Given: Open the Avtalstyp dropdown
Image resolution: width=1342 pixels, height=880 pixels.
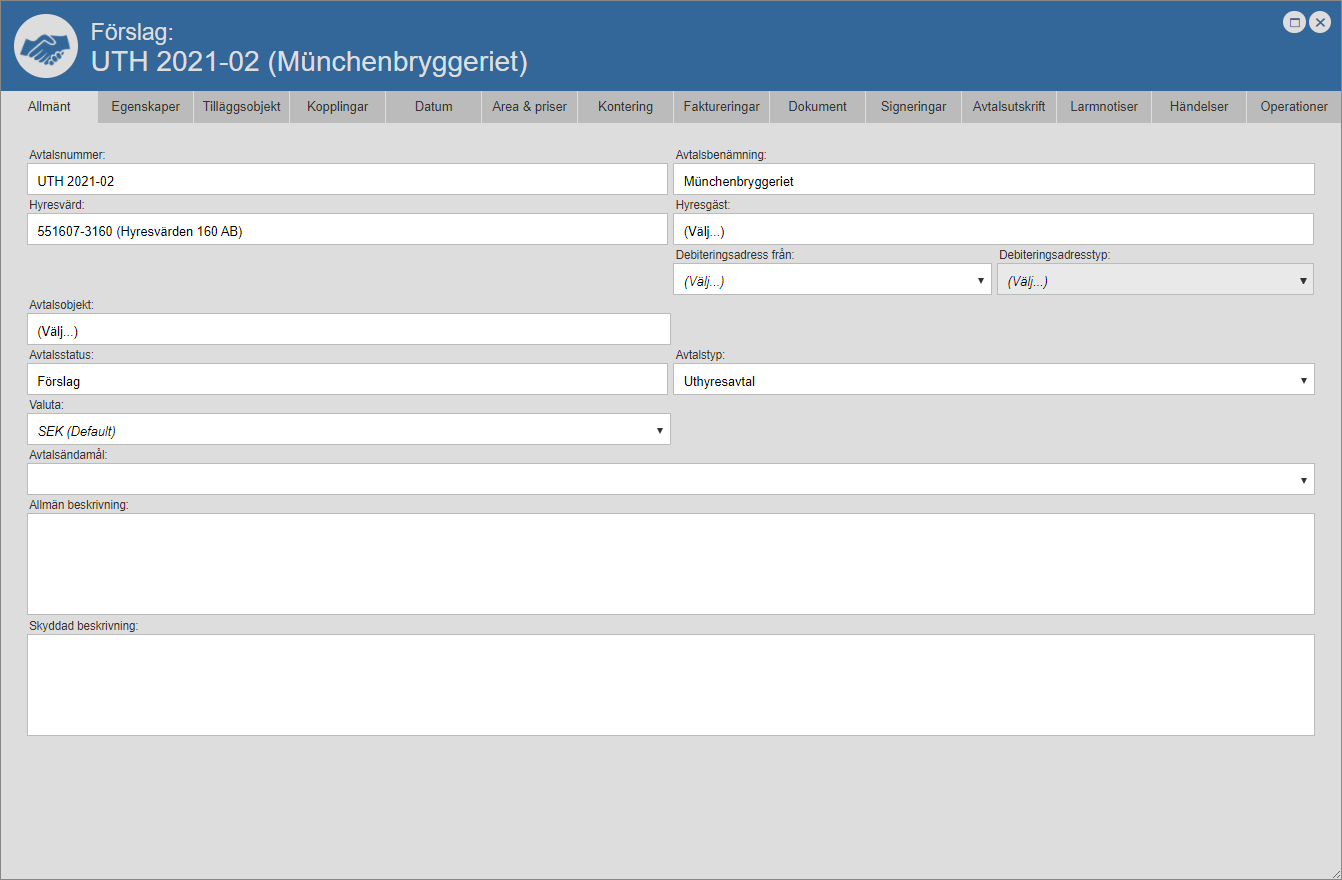Looking at the screenshot, I should click(993, 380).
